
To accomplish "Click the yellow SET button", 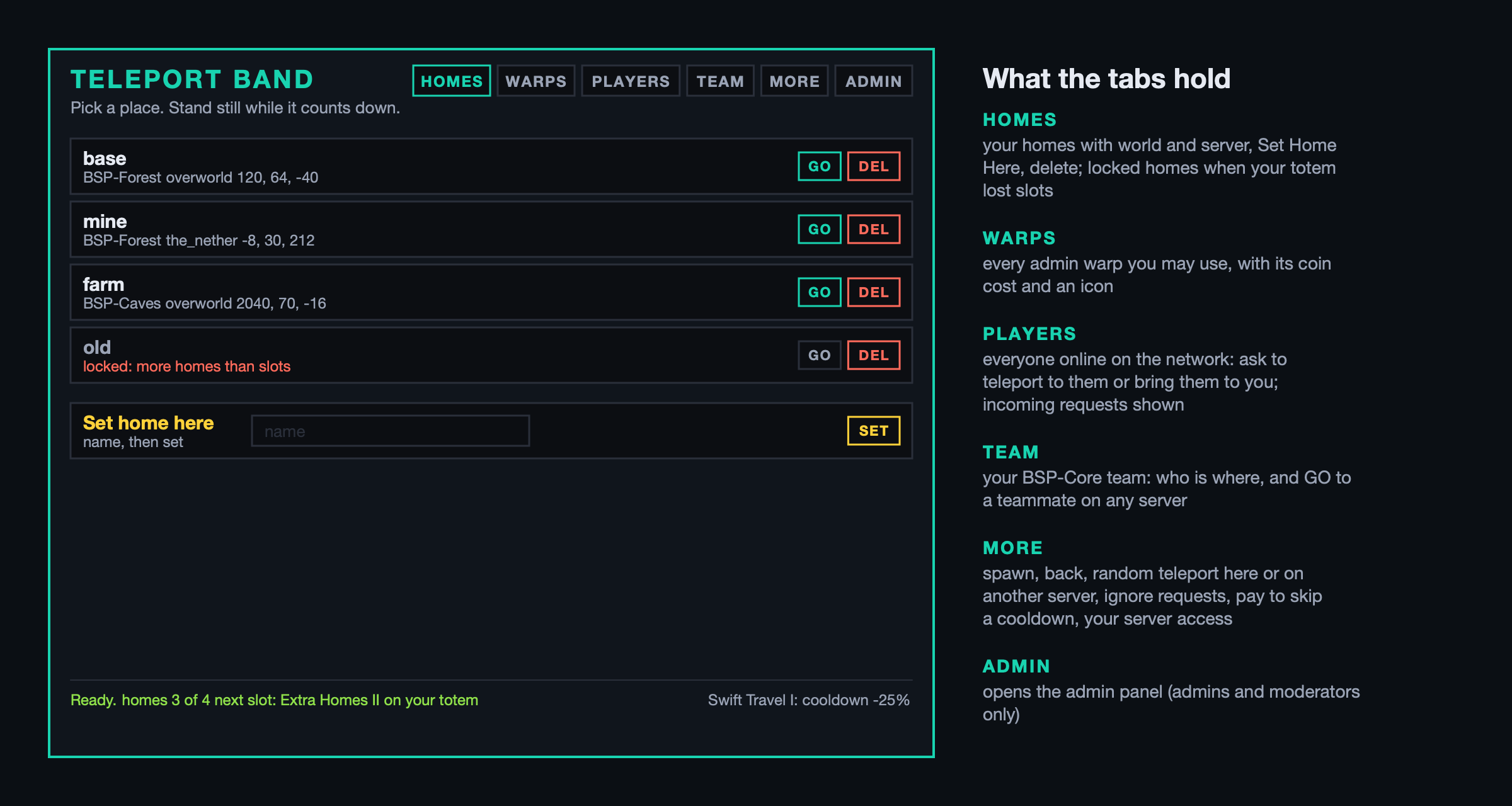I will pos(874,431).
